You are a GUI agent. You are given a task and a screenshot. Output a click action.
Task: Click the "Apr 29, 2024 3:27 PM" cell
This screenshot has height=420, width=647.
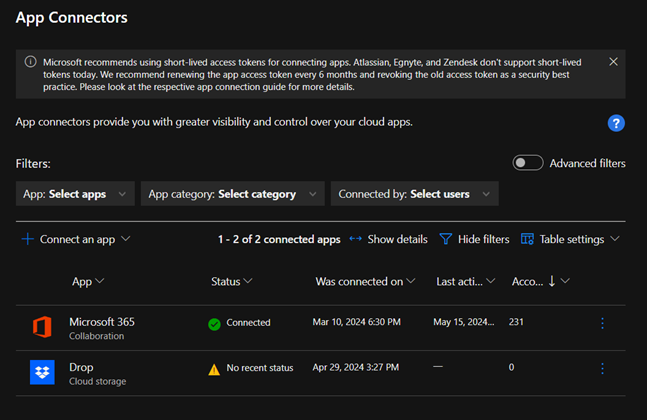tap(356, 367)
